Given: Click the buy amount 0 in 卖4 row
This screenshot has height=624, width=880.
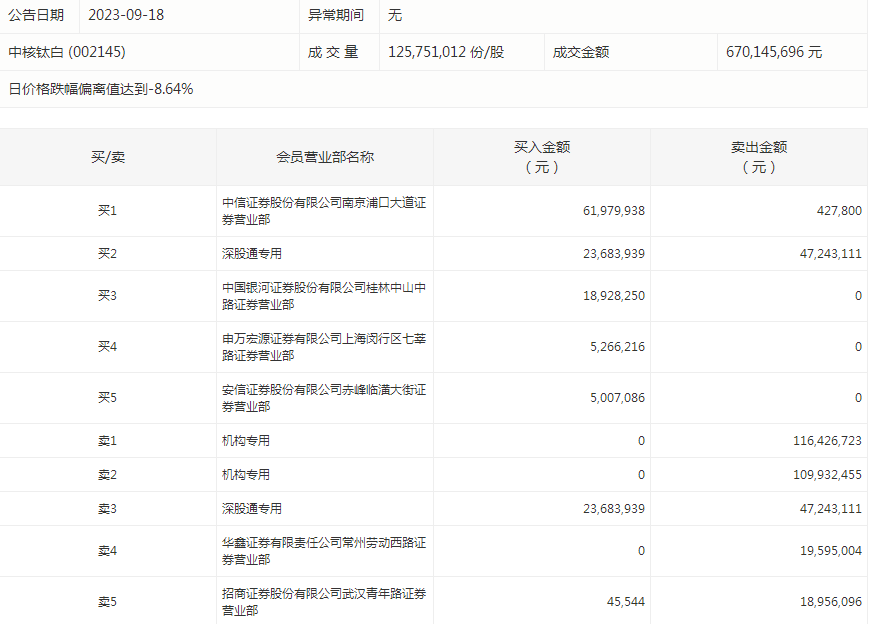Looking at the screenshot, I should tap(641, 551).
